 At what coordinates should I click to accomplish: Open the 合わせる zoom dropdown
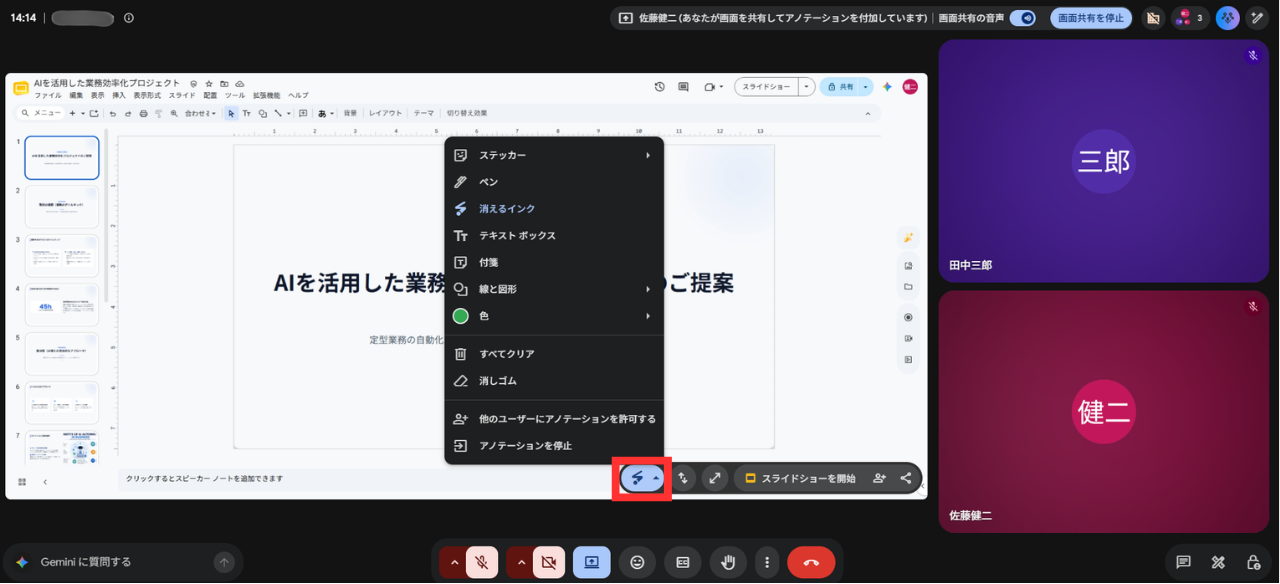(x=200, y=114)
